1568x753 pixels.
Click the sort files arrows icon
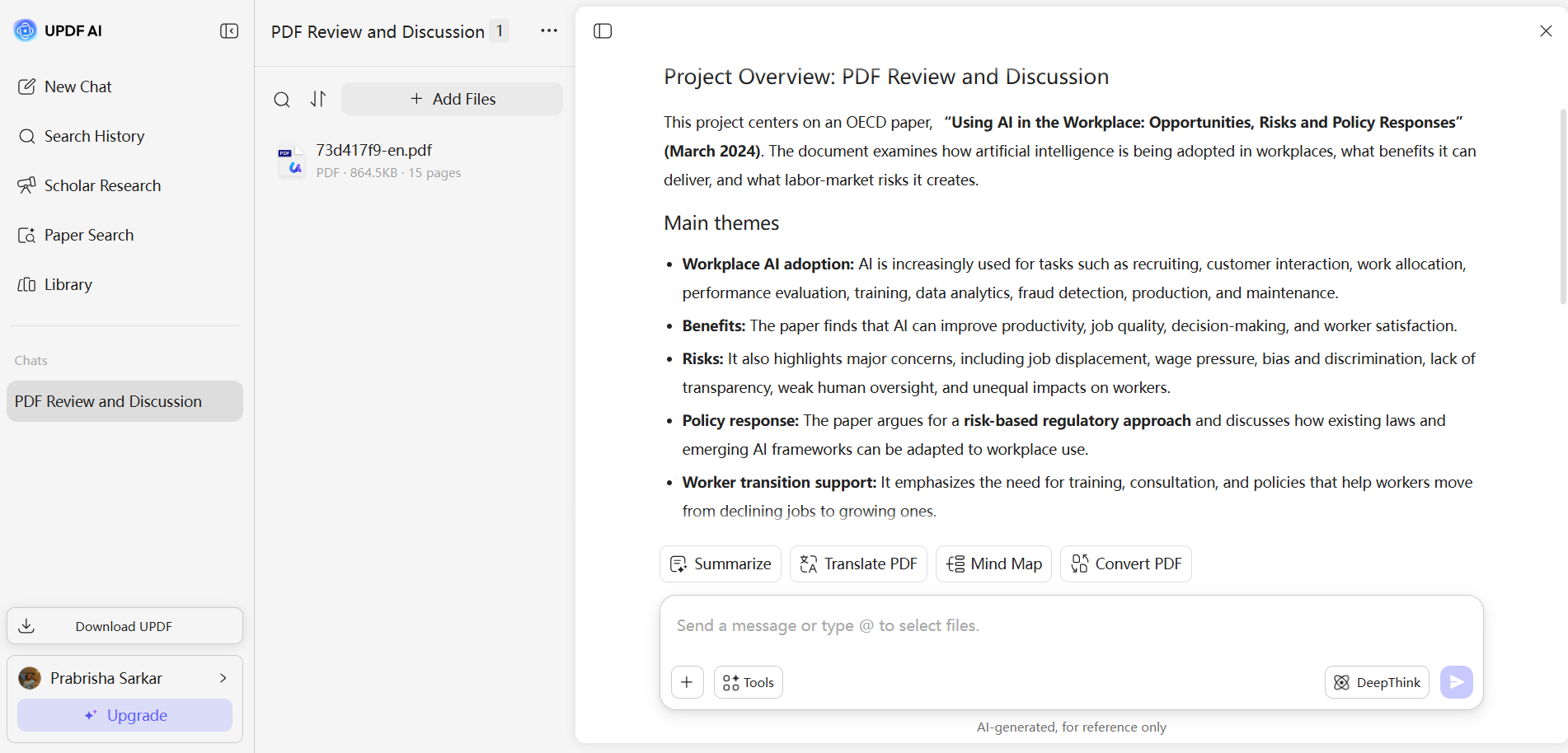click(x=318, y=99)
